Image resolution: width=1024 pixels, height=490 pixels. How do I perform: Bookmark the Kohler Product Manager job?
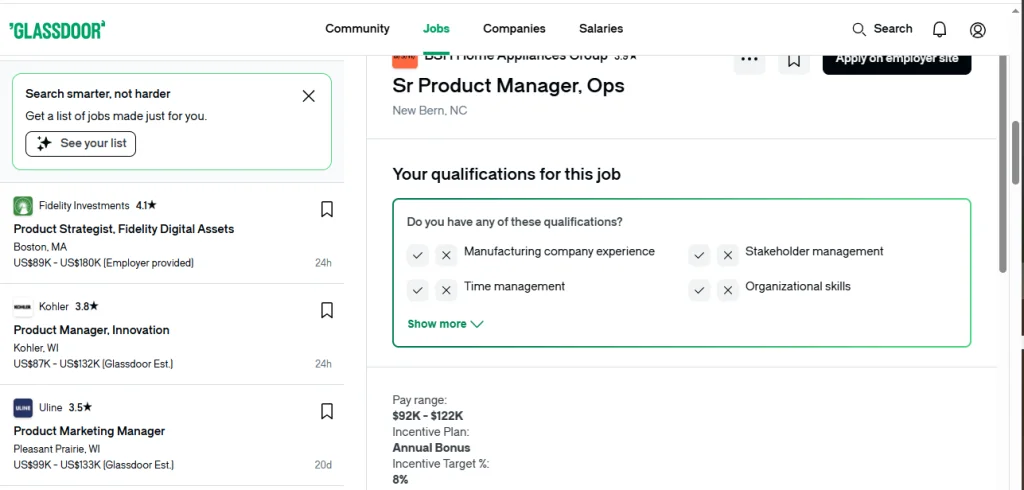tap(327, 310)
